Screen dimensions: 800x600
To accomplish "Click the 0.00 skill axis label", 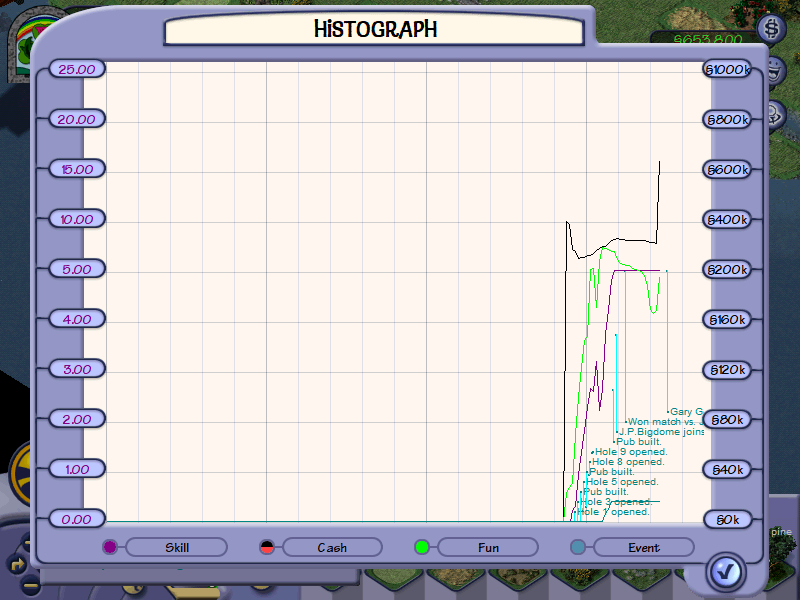I will 77,519.
